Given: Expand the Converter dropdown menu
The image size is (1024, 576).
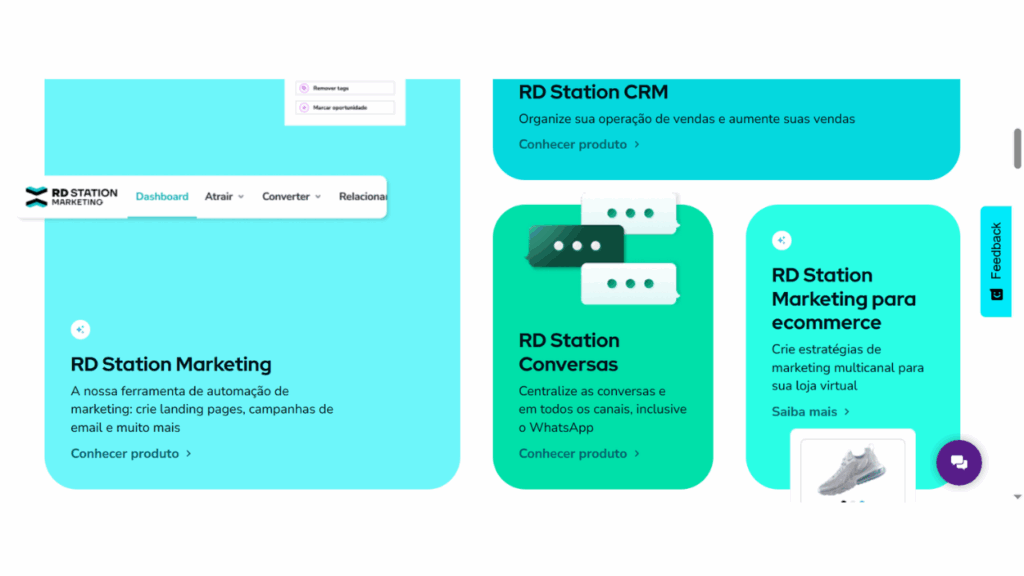Looking at the screenshot, I should point(291,197).
